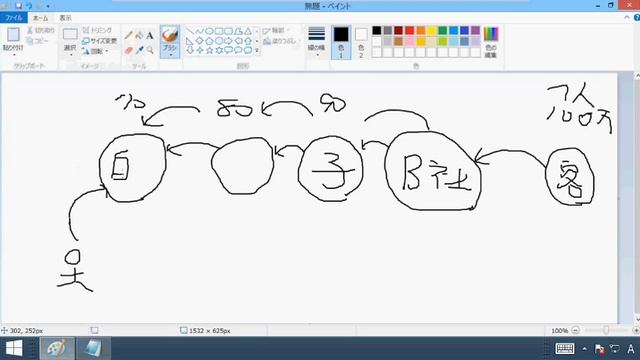Click the IME input mode A indicator
The width and height of the screenshot is (640, 360).
pyautogui.click(x=631, y=349)
